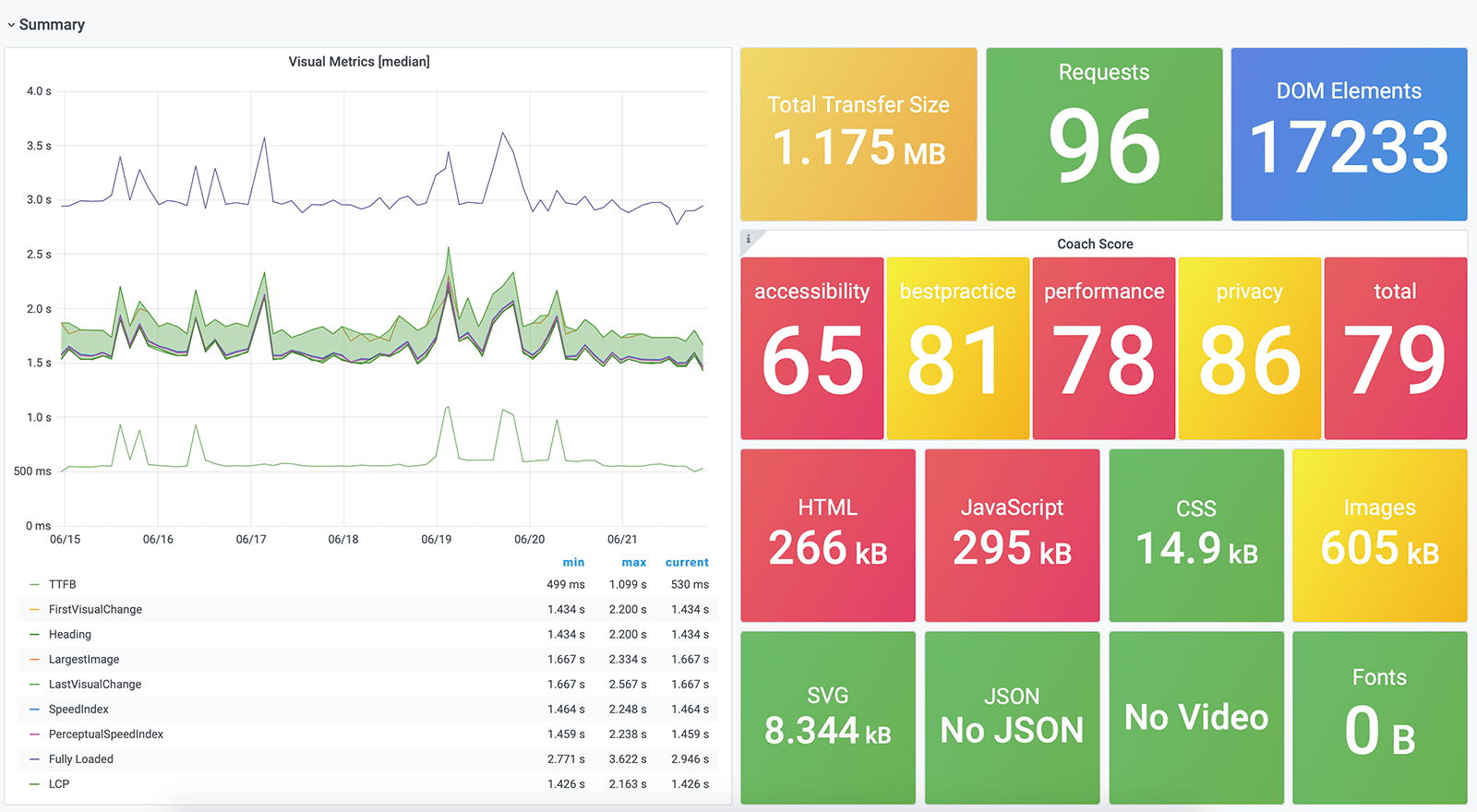Click the LCP legend color line

point(34,783)
